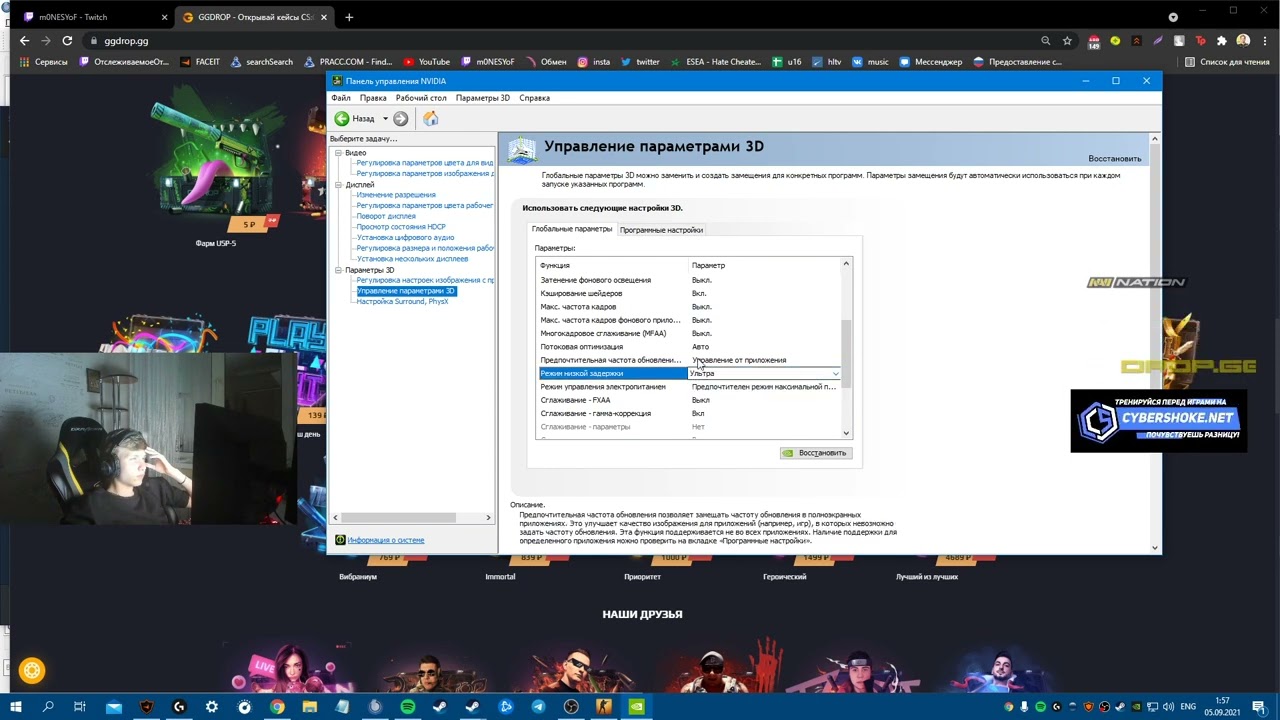This screenshot has height=720, width=1280.
Task: Open Информация о системе link
Action: [385, 540]
